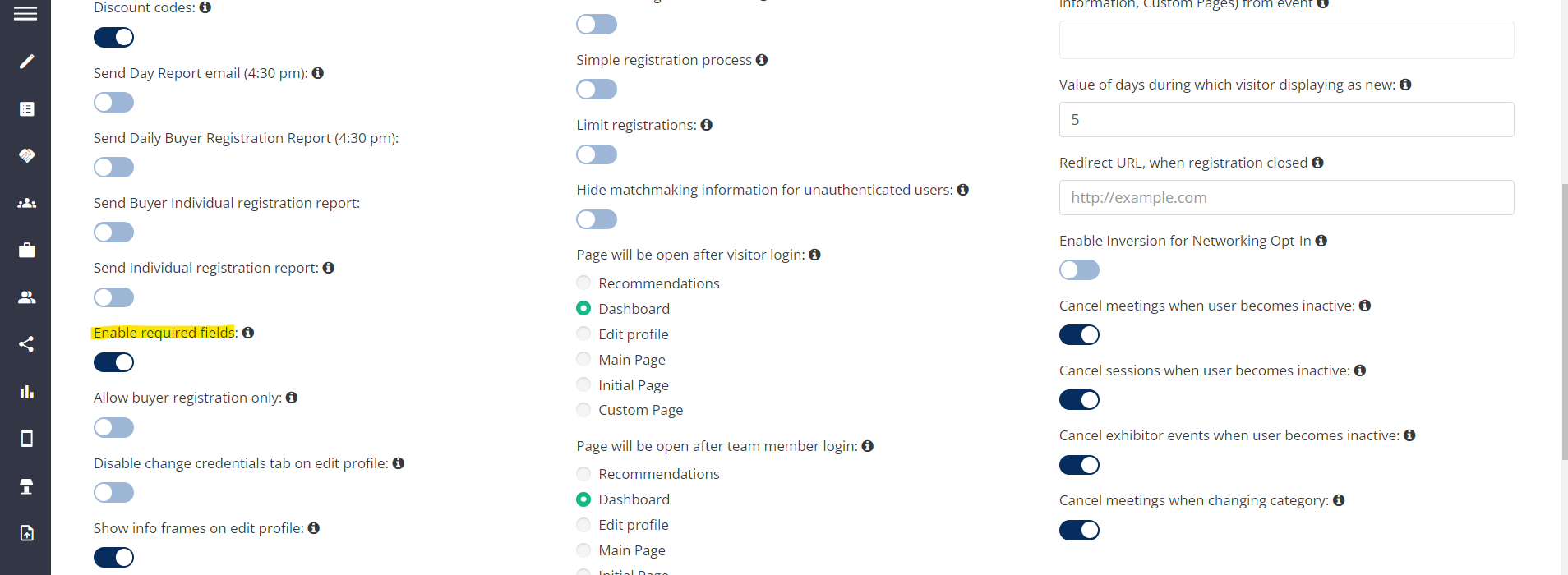Open the hamburger menu in sidebar
The height and width of the screenshot is (575, 1568).
tap(25, 14)
